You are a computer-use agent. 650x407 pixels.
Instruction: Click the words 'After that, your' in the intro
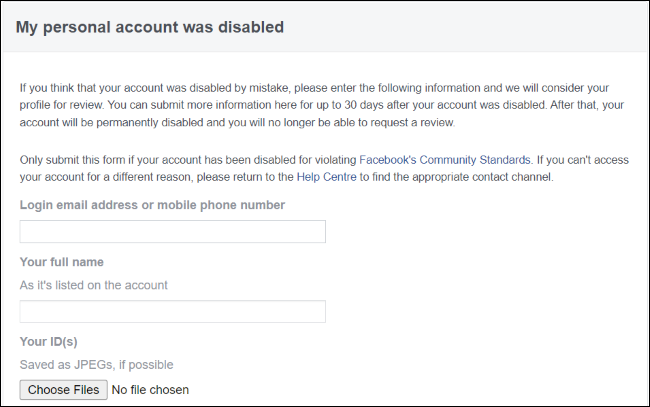[587, 105]
